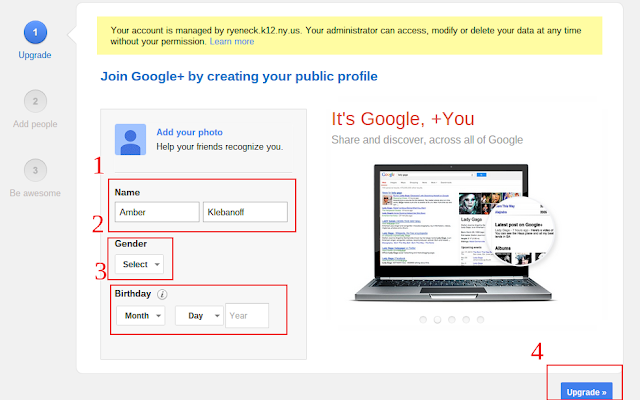Click the profile photo placeholder avatar

(x=130, y=140)
